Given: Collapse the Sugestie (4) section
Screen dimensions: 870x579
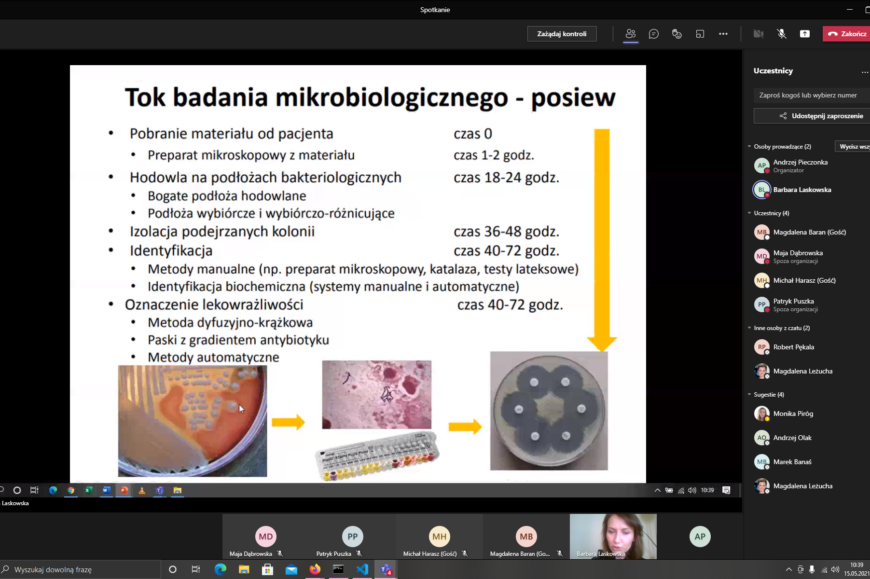Looking at the screenshot, I should [x=749, y=394].
